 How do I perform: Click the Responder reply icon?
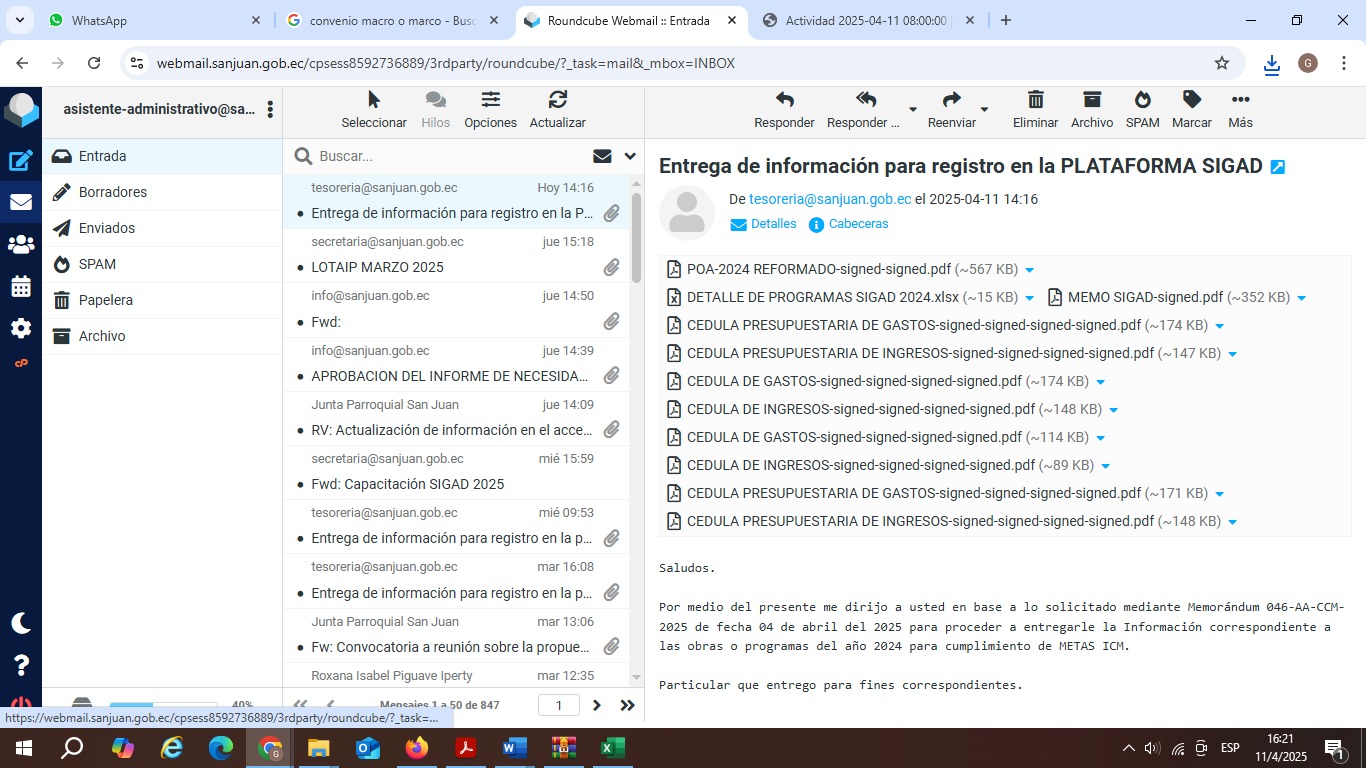[x=784, y=100]
